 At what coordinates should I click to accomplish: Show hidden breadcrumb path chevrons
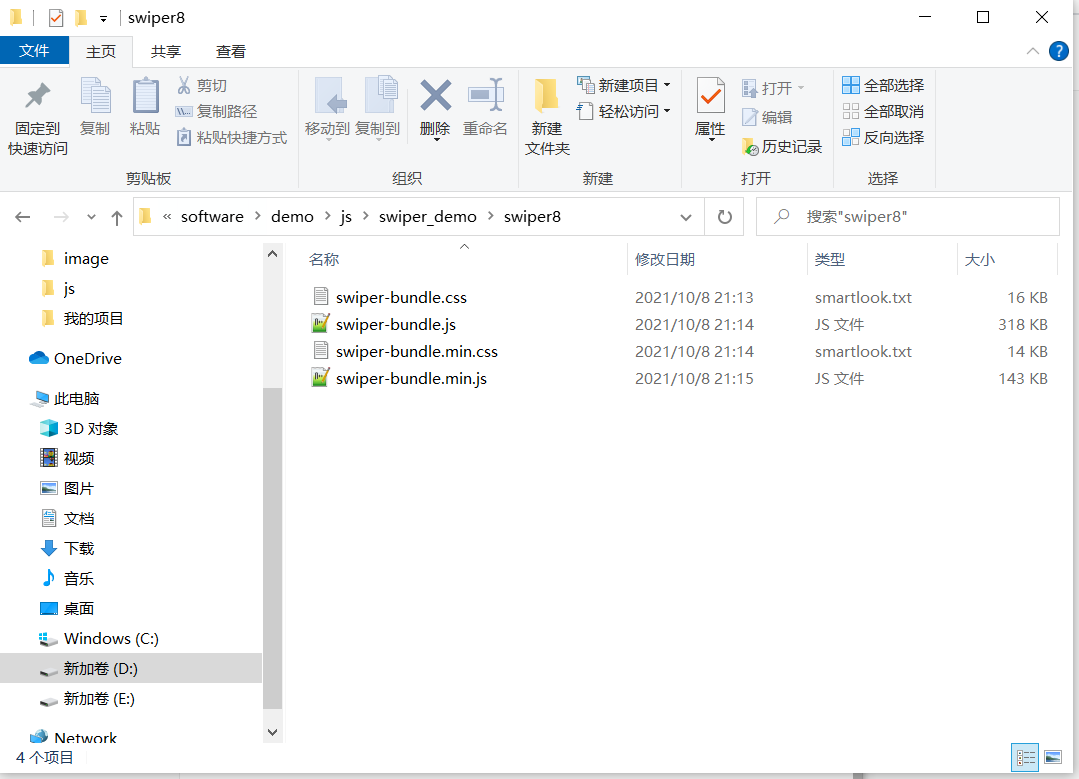coord(167,217)
